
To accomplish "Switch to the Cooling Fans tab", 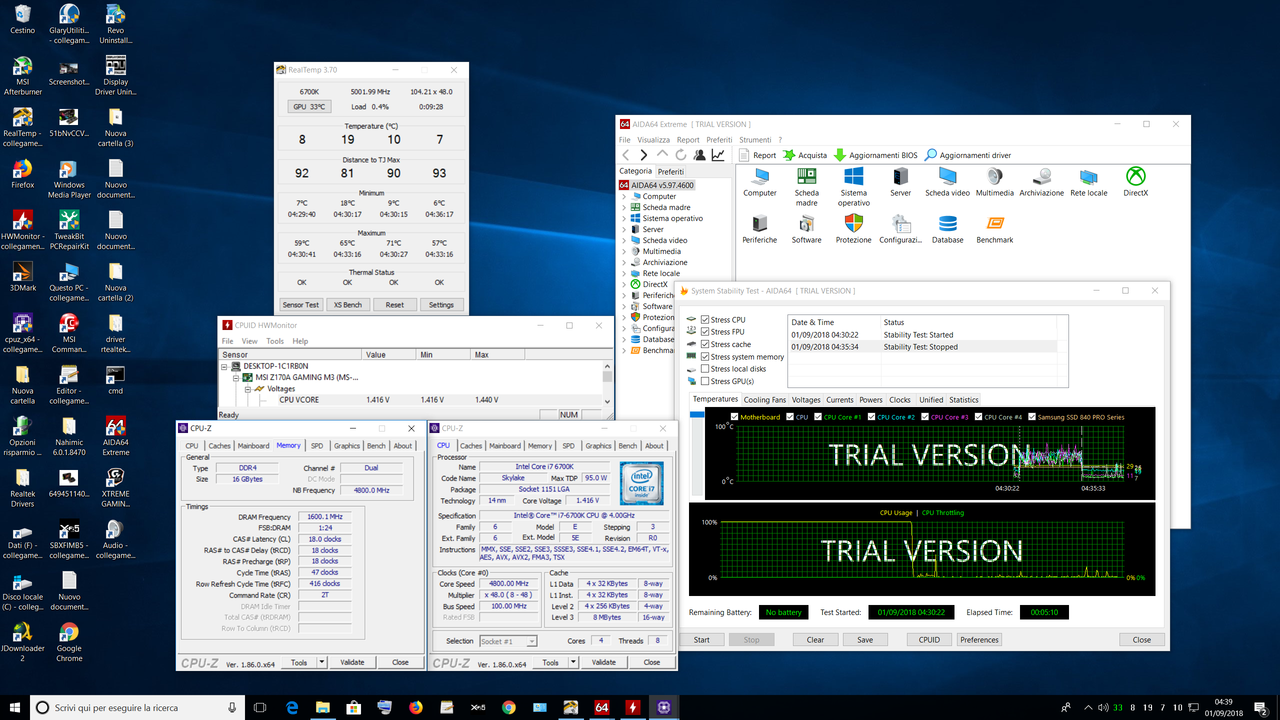I will coord(767,399).
